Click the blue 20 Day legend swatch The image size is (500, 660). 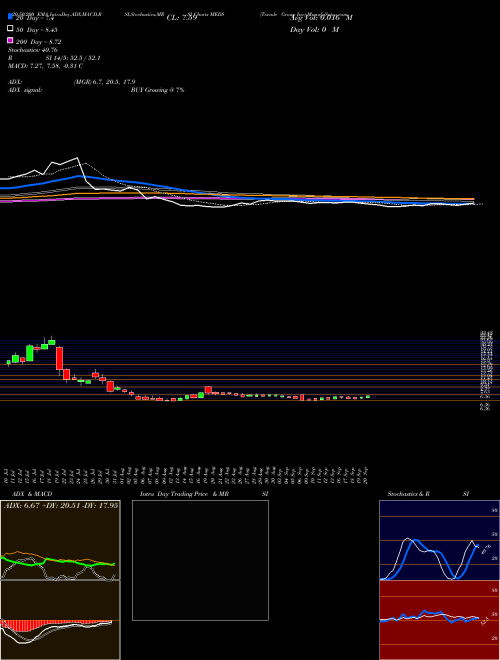pyautogui.click(x=10, y=17)
